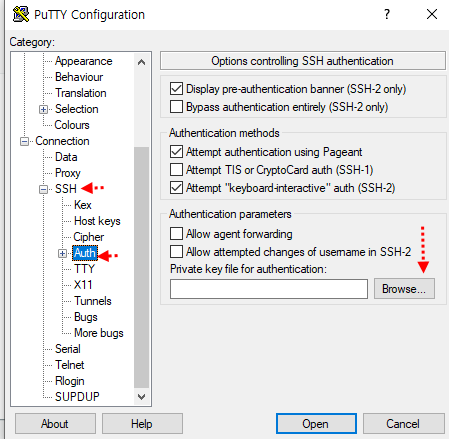
Task: Open Host keys settings
Action: (x=97, y=221)
